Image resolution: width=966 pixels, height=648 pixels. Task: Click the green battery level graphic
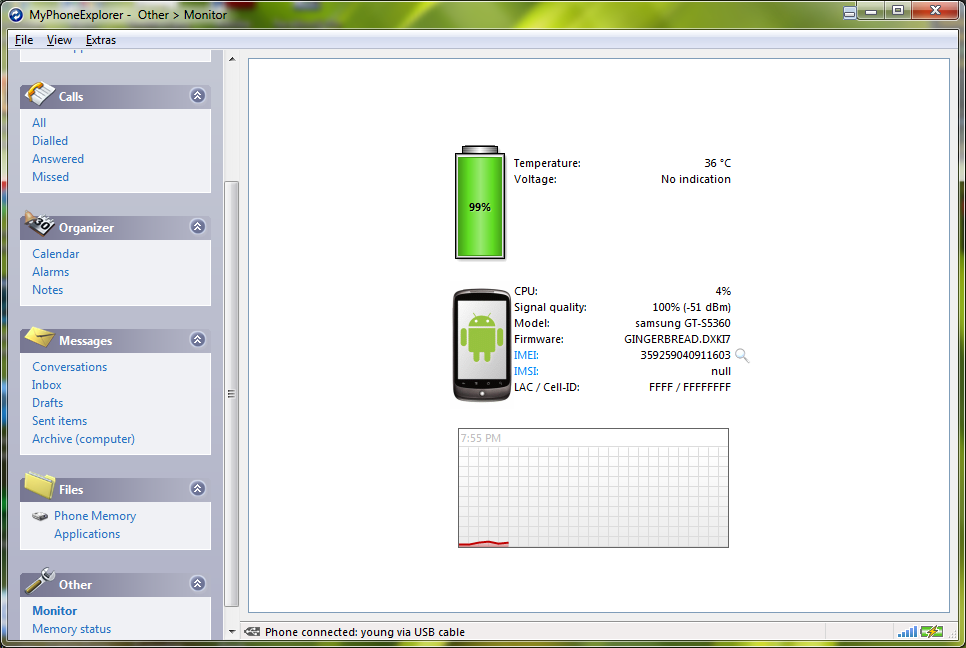coord(480,203)
